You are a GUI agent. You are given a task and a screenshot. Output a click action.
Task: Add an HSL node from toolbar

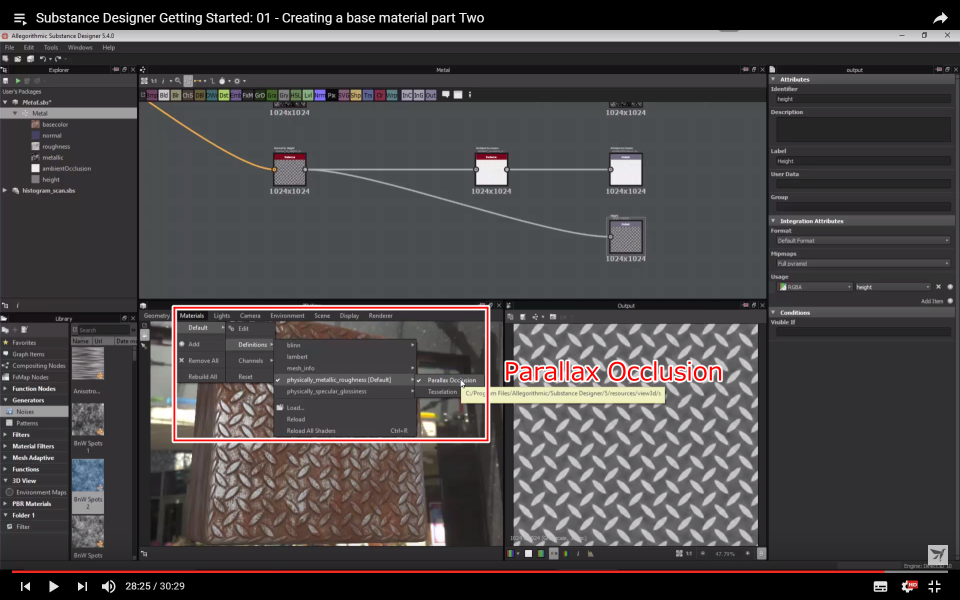[x=296, y=96]
